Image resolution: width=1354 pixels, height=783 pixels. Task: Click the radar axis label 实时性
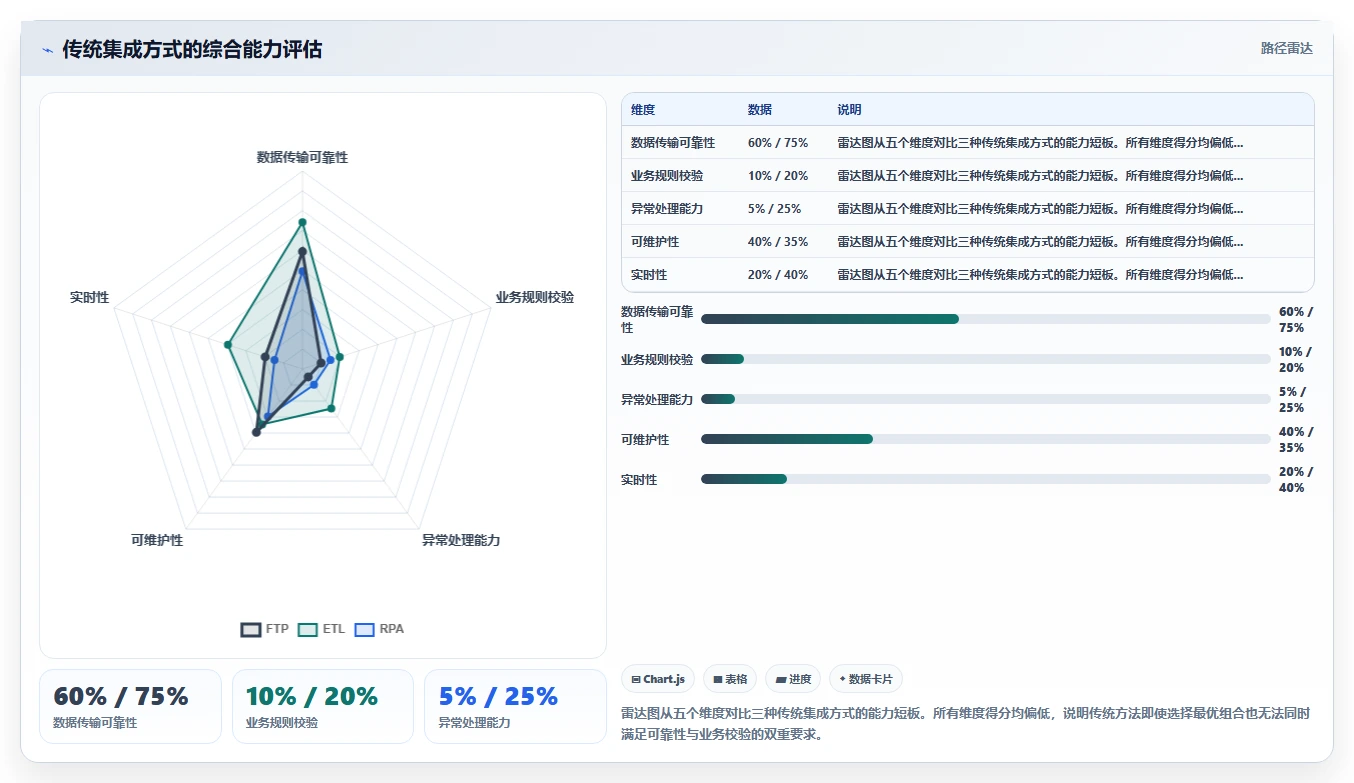pos(90,297)
